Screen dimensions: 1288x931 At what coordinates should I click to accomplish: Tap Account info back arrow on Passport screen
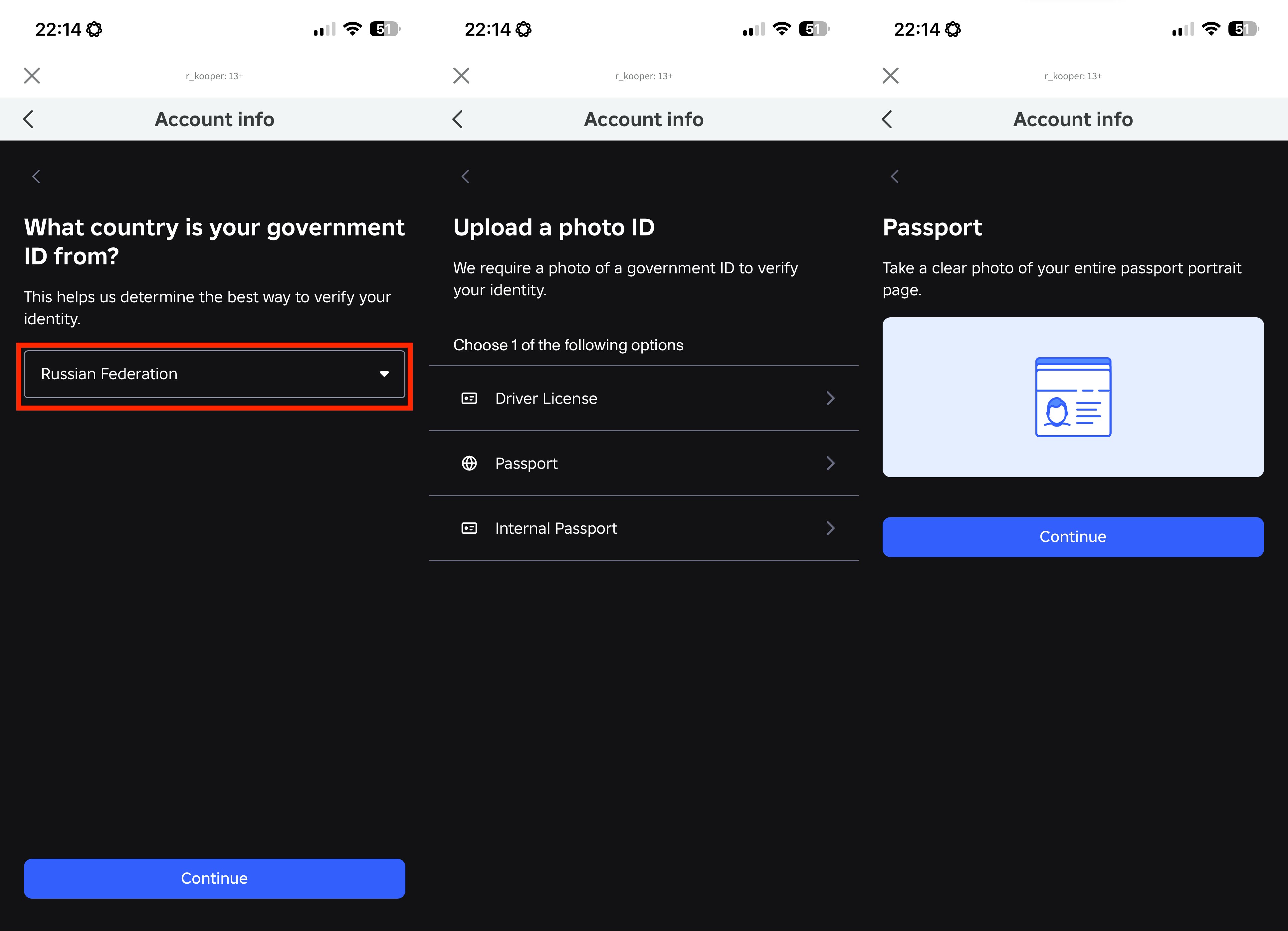pyautogui.click(x=887, y=119)
